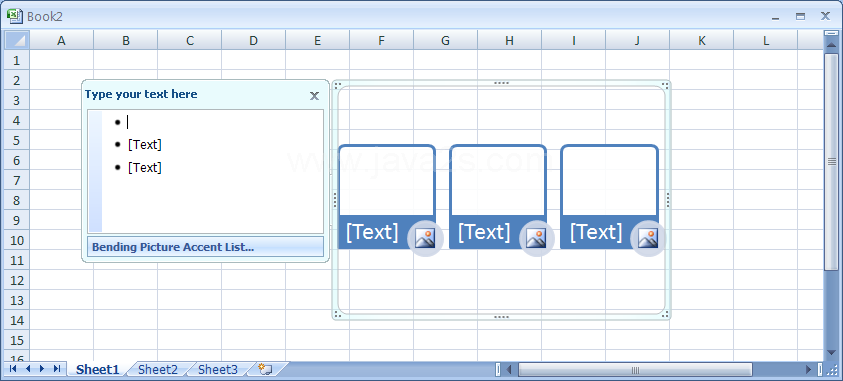Click [Text] label of first SmartArt shape

pos(372,232)
